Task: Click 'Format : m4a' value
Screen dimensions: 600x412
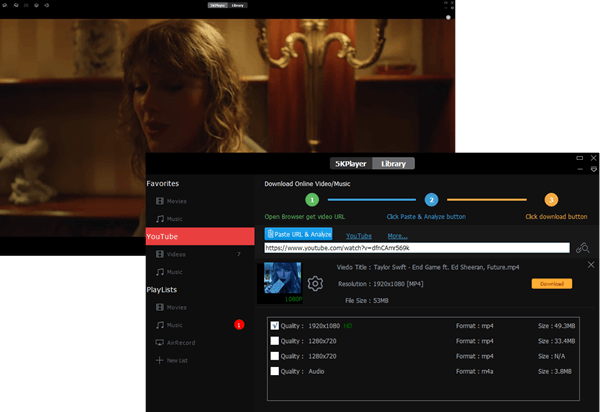Action: click(x=474, y=371)
